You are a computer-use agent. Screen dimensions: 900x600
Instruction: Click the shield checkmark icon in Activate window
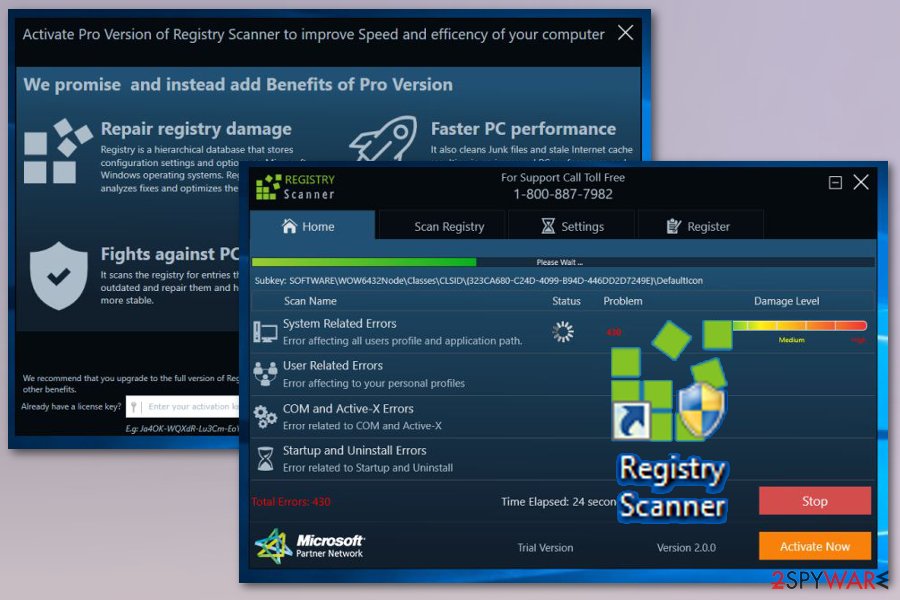point(59,276)
